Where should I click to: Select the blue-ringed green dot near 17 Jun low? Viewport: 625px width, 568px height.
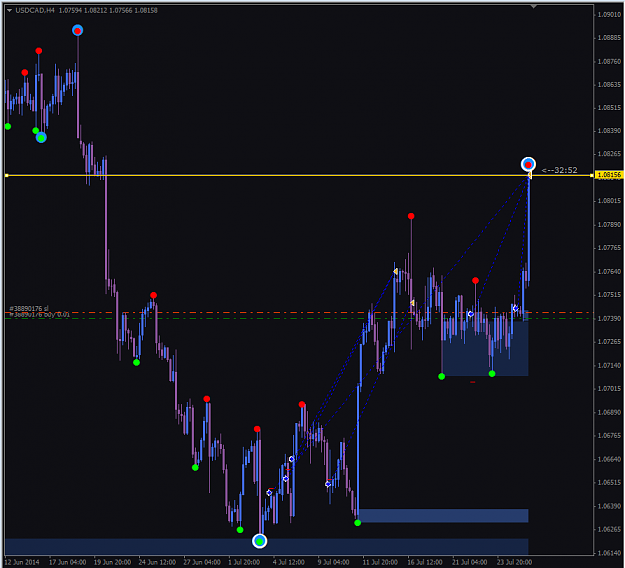point(41,138)
